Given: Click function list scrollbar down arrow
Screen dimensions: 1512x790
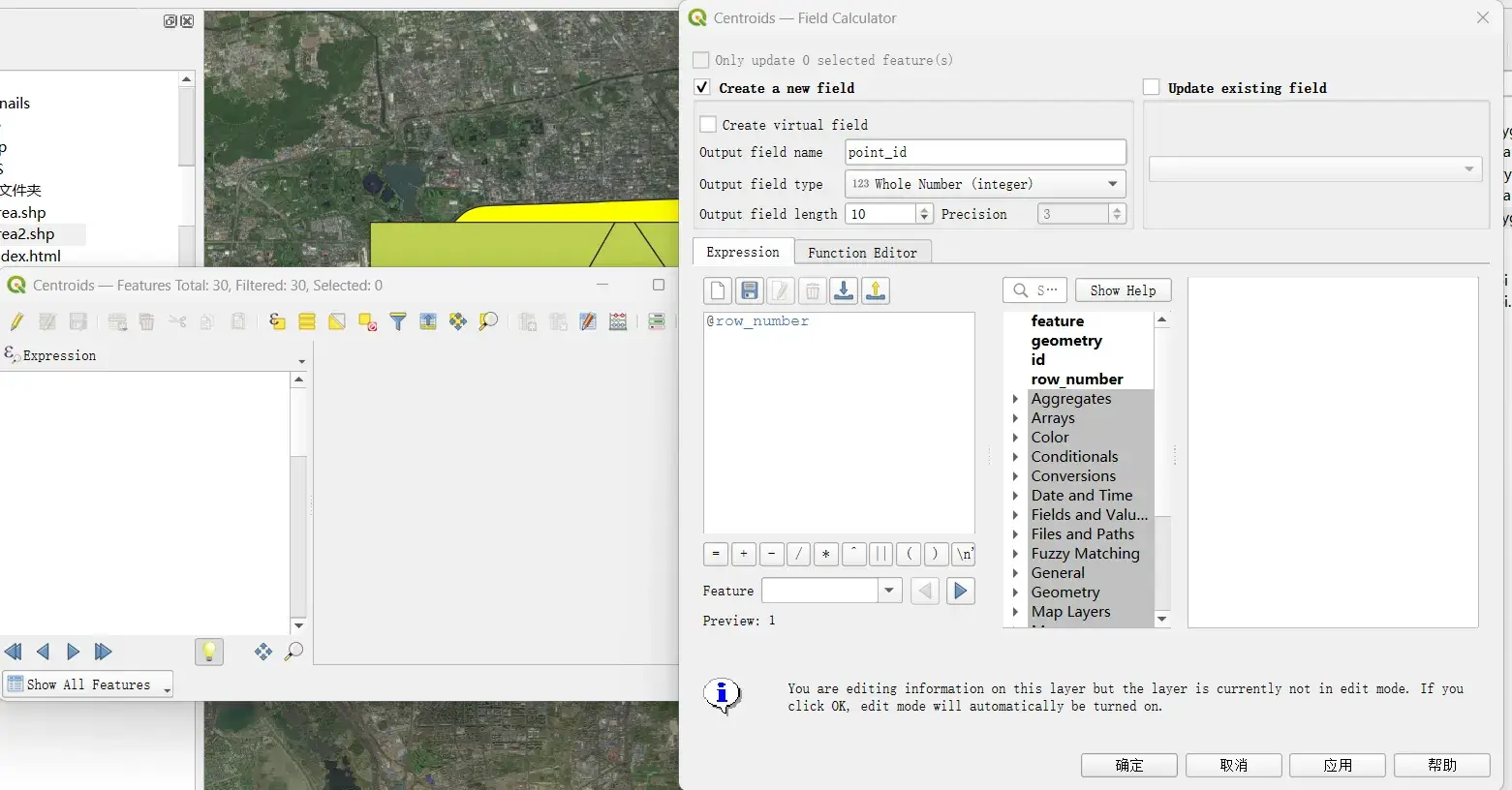Looking at the screenshot, I should click(x=1162, y=619).
